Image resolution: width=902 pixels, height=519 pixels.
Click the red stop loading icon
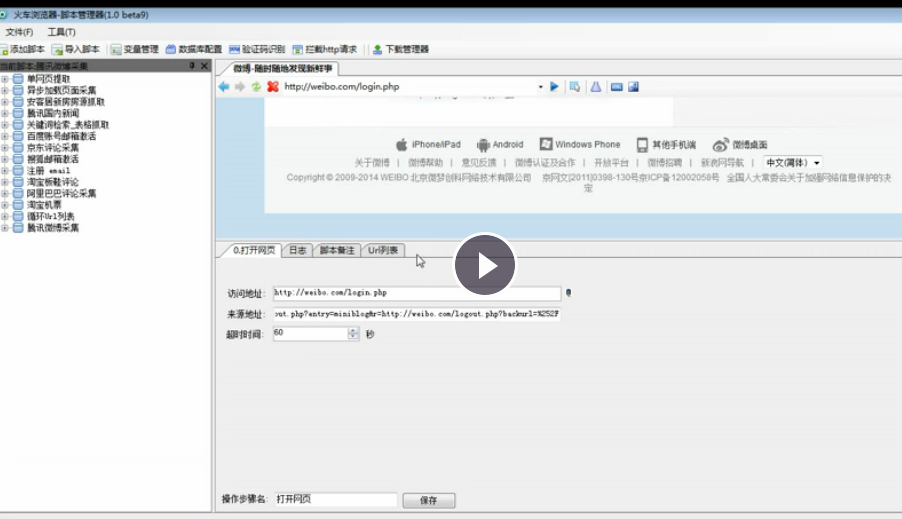click(273, 87)
